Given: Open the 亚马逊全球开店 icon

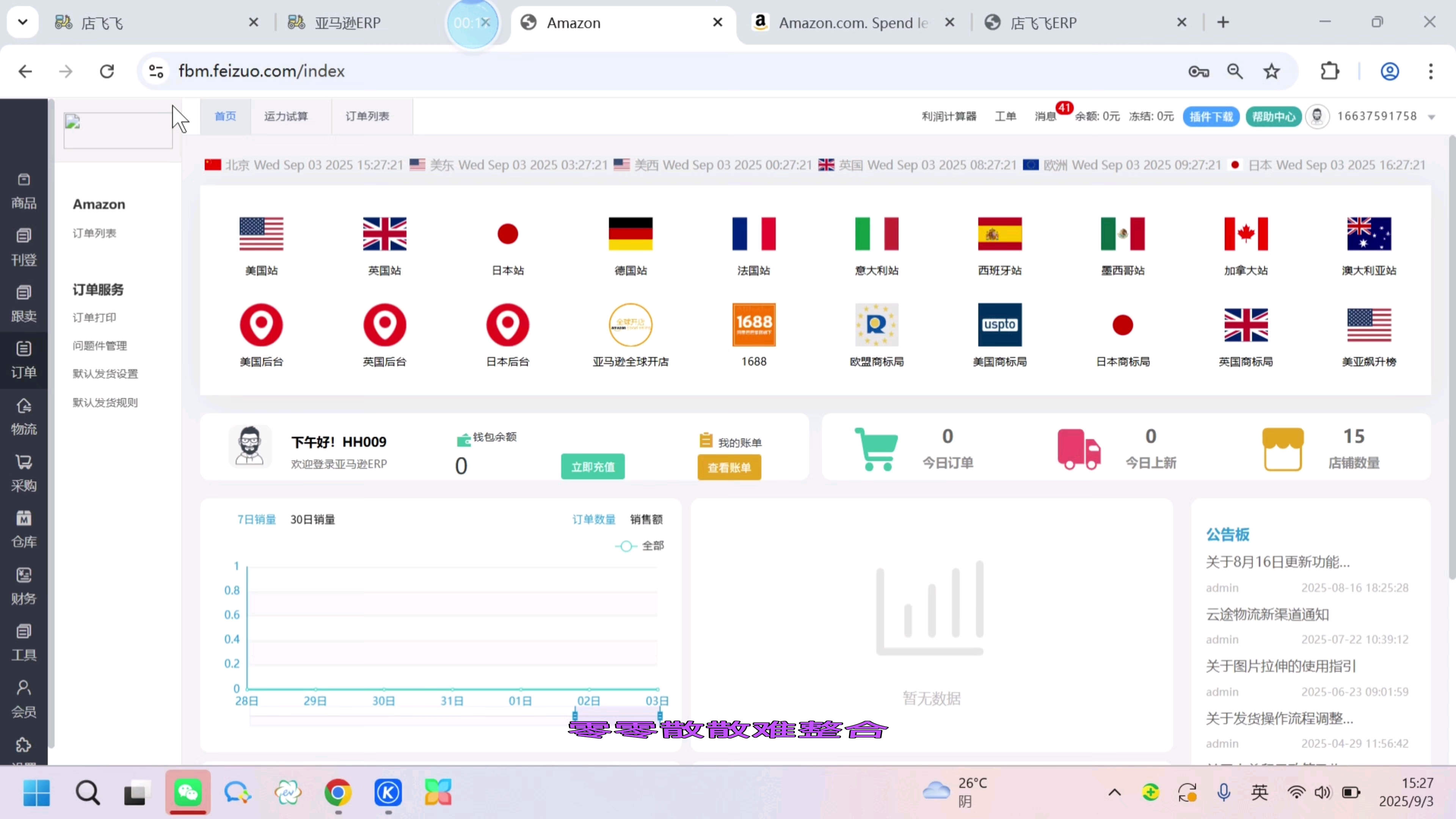Looking at the screenshot, I should [x=630, y=325].
